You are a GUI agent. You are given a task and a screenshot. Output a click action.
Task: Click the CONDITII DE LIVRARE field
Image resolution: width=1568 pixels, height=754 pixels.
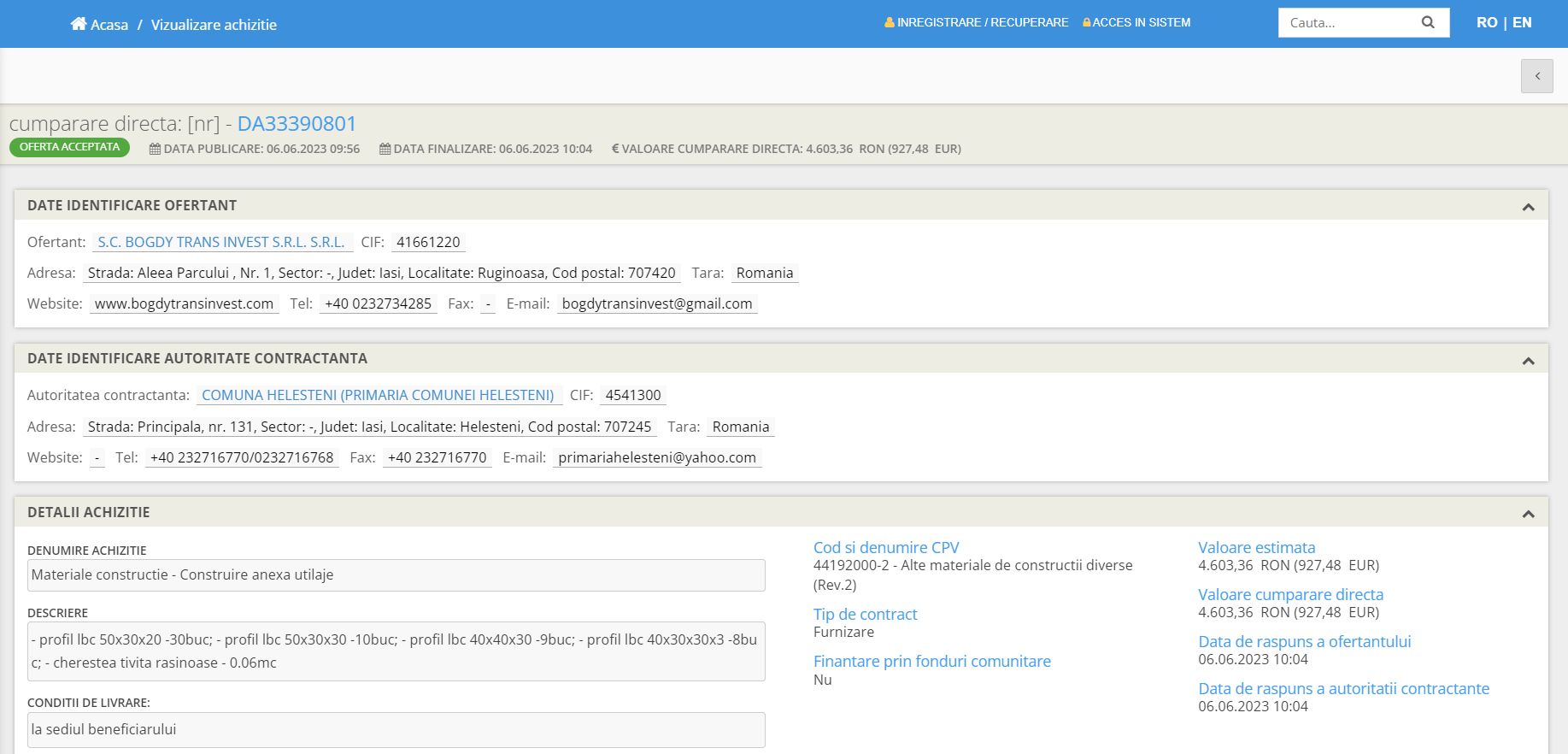396,730
